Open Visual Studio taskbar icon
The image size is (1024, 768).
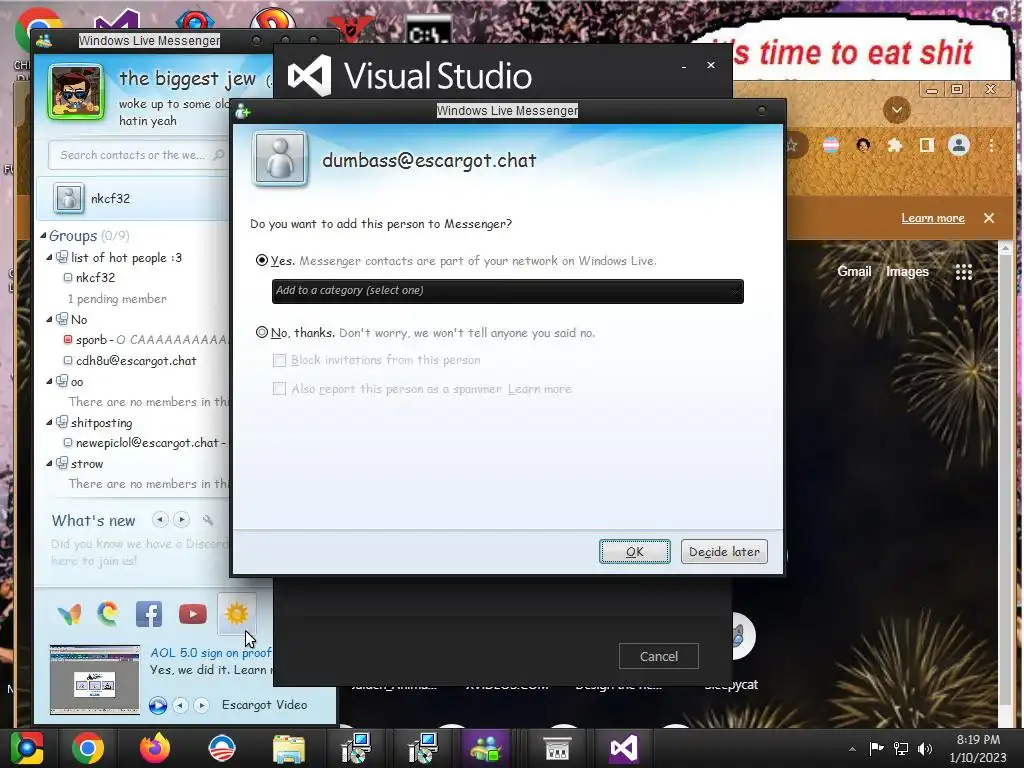point(624,748)
